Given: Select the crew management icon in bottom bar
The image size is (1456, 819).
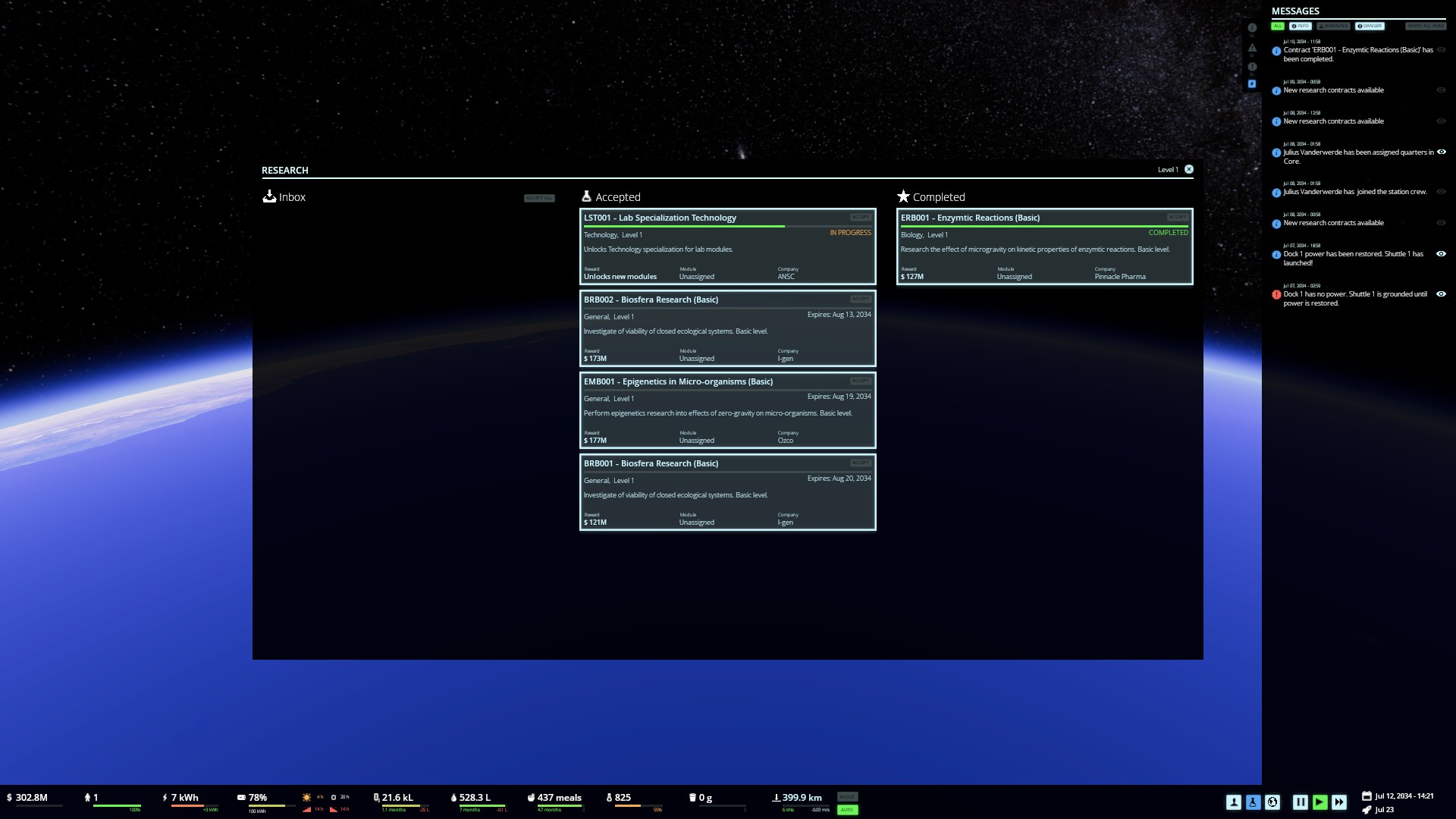Looking at the screenshot, I should coord(1234,802).
